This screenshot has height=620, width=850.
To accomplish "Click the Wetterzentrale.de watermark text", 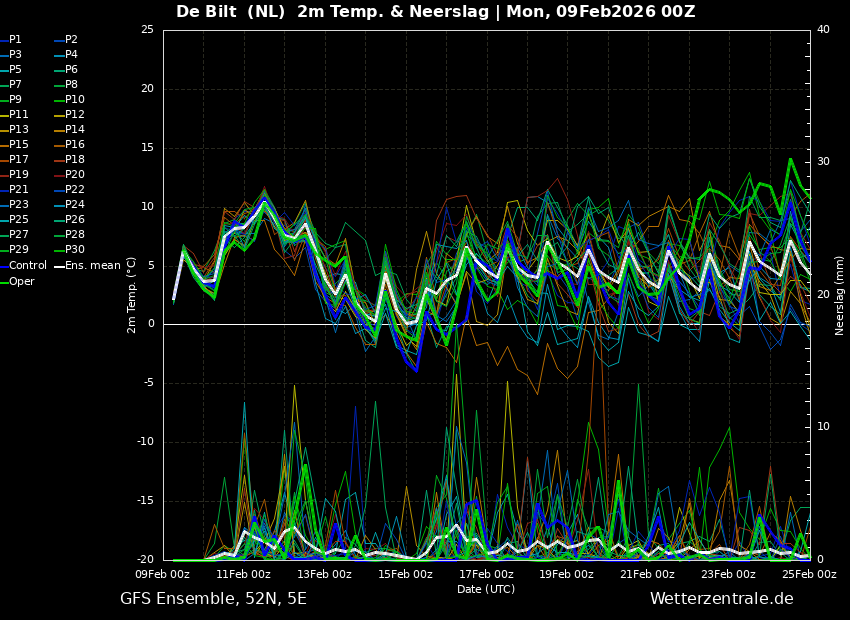I will point(721,599).
